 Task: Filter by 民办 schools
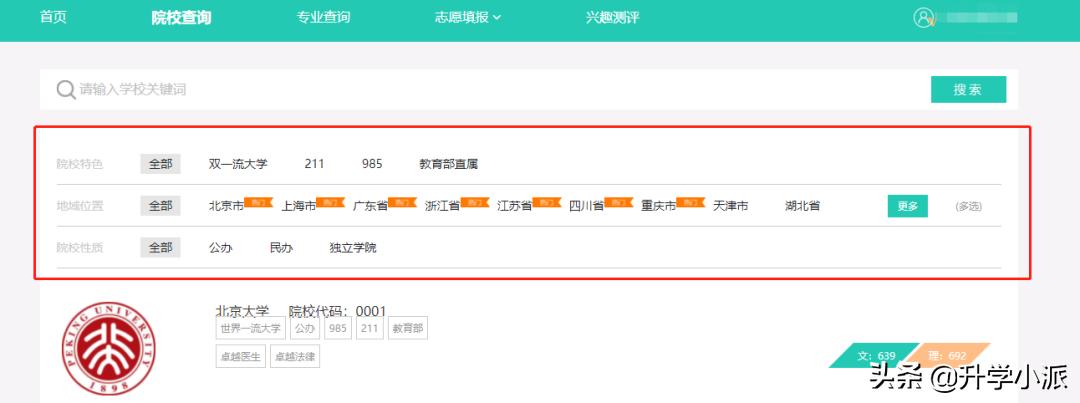281,247
